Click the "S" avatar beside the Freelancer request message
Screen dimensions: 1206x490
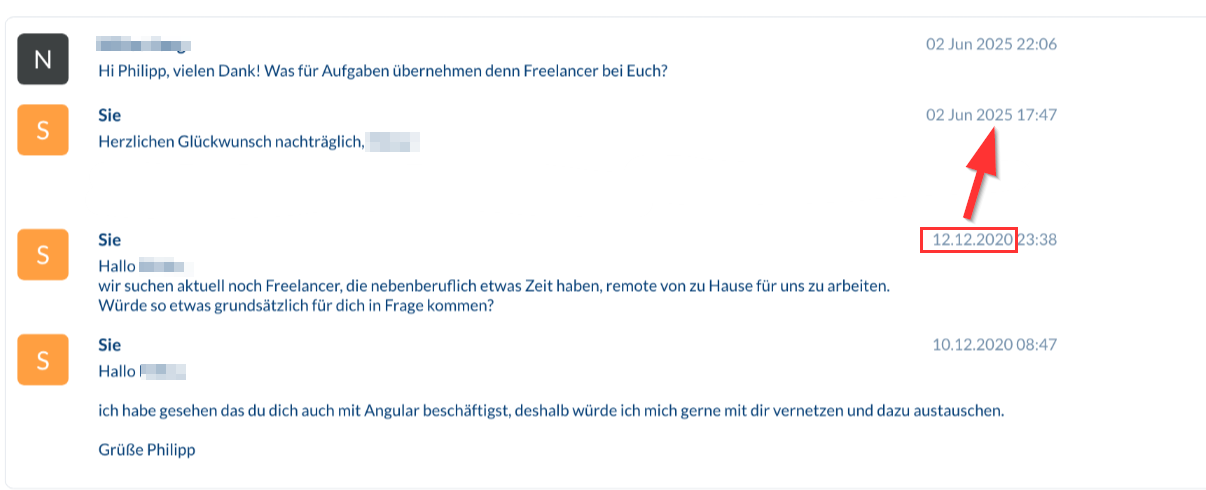pyautogui.click(x=43, y=254)
